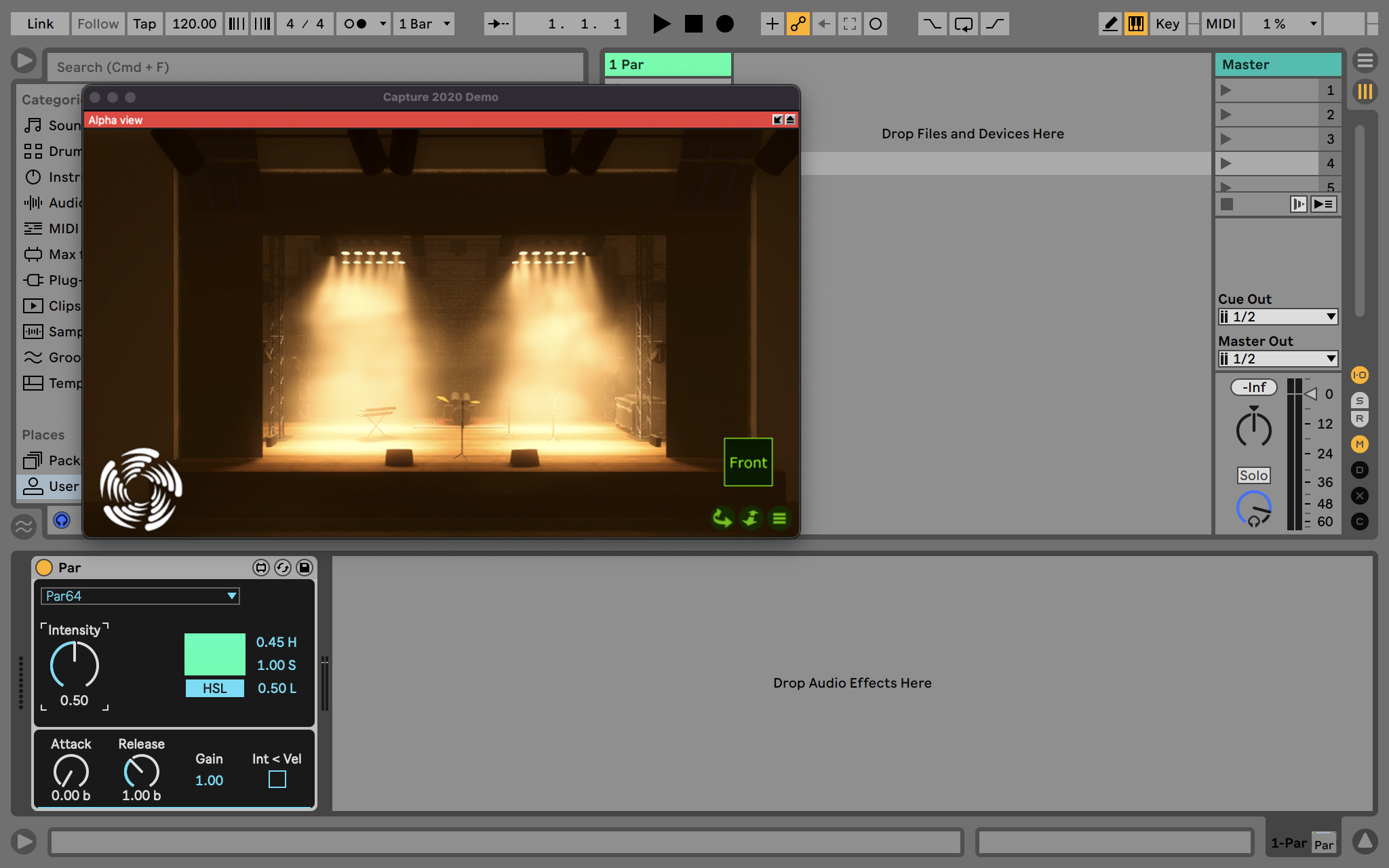The image size is (1389, 868).
Task: Toggle the I-O section selector
Action: pos(1360,375)
